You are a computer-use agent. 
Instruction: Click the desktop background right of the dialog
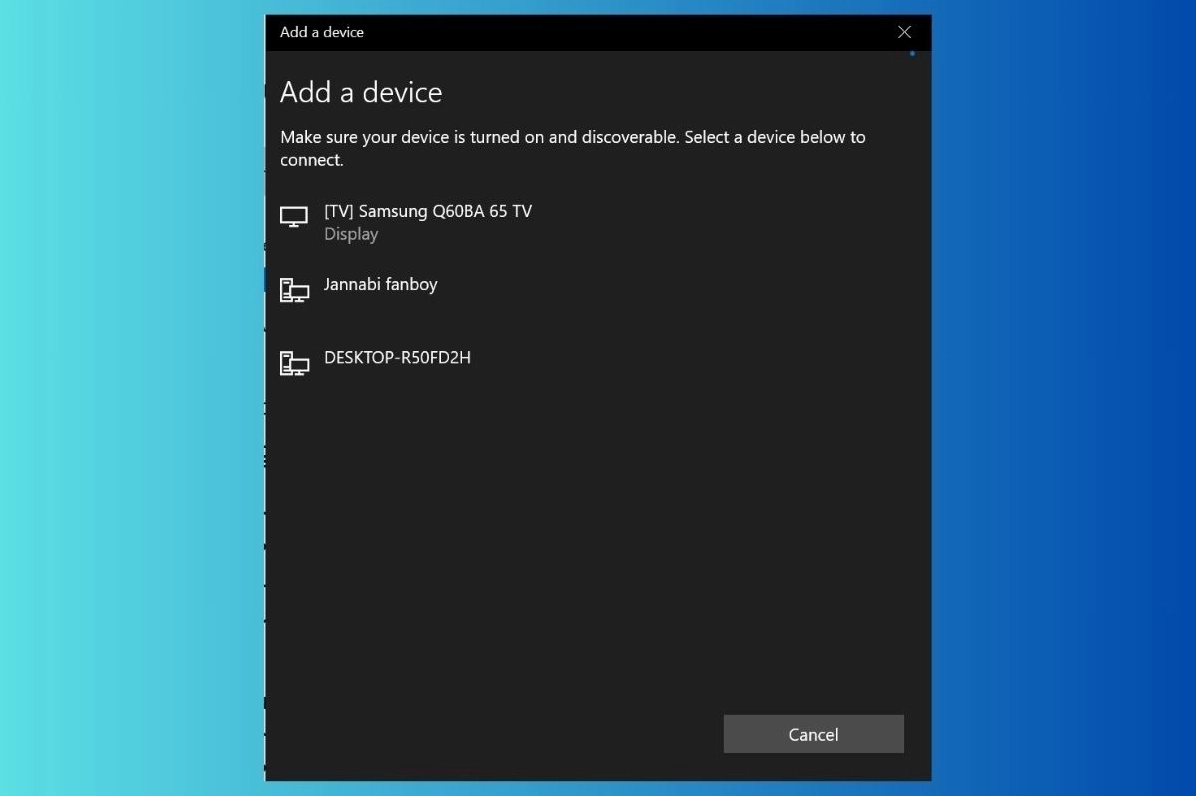(1060, 400)
